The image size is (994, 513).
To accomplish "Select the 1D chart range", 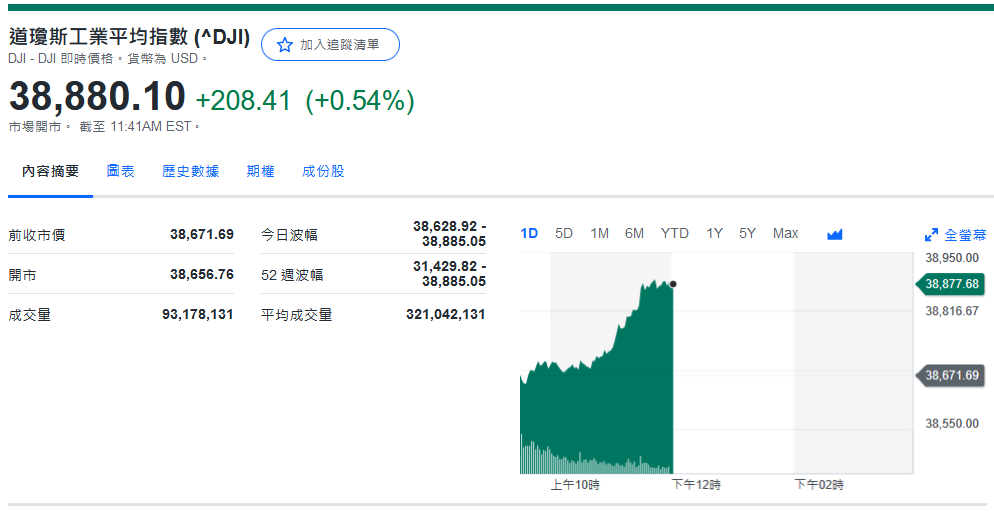I will point(529,233).
